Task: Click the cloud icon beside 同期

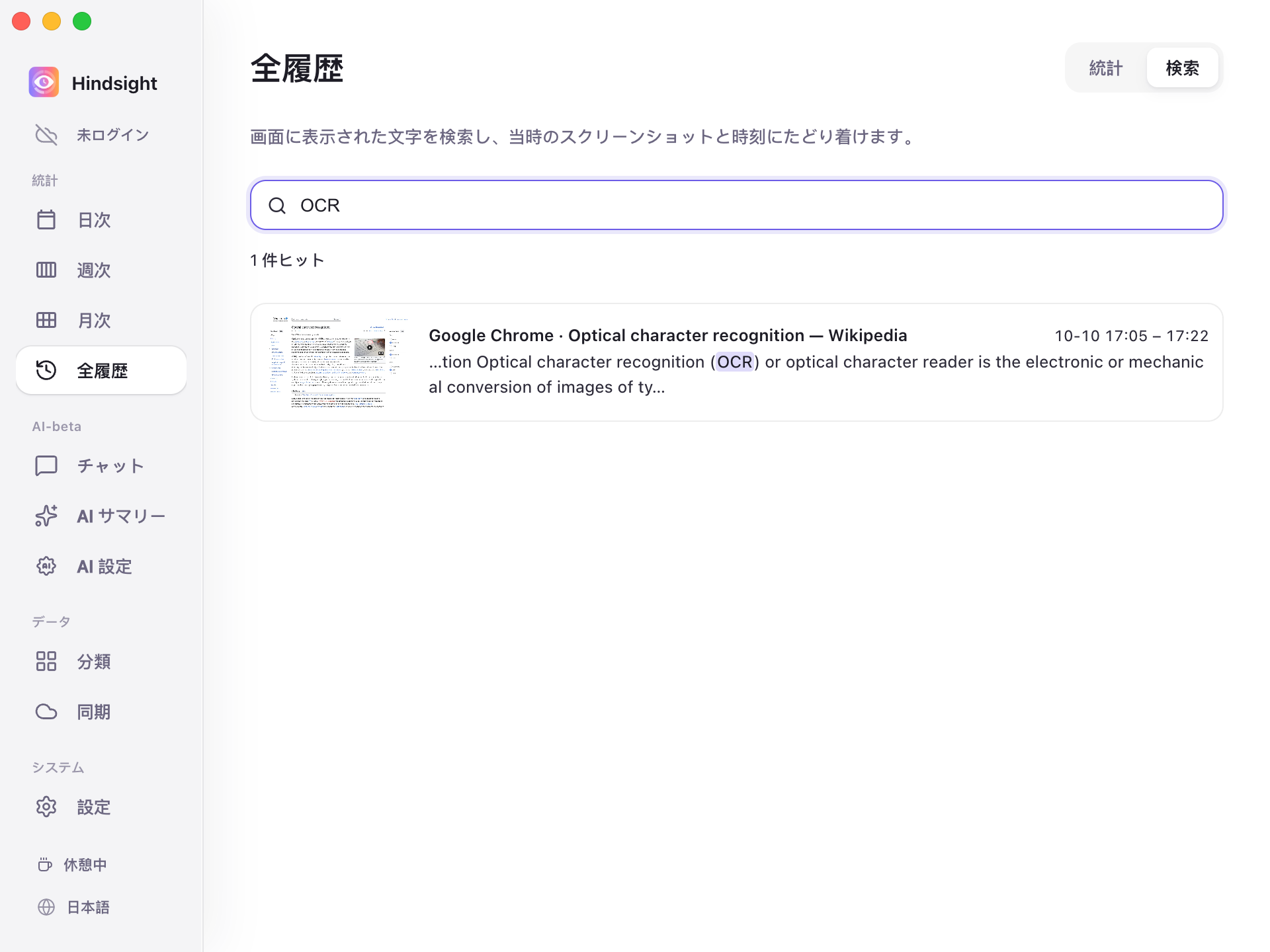Action: (x=46, y=711)
